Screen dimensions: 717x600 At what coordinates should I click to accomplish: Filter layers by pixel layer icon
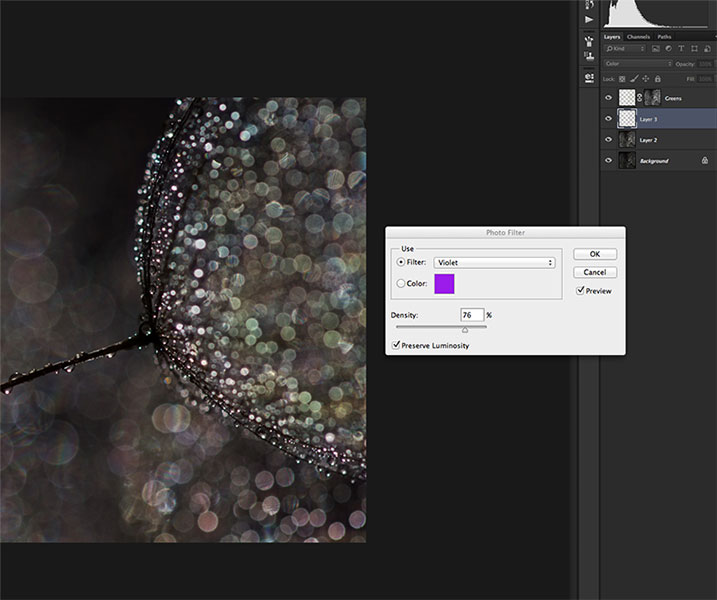(655, 48)
